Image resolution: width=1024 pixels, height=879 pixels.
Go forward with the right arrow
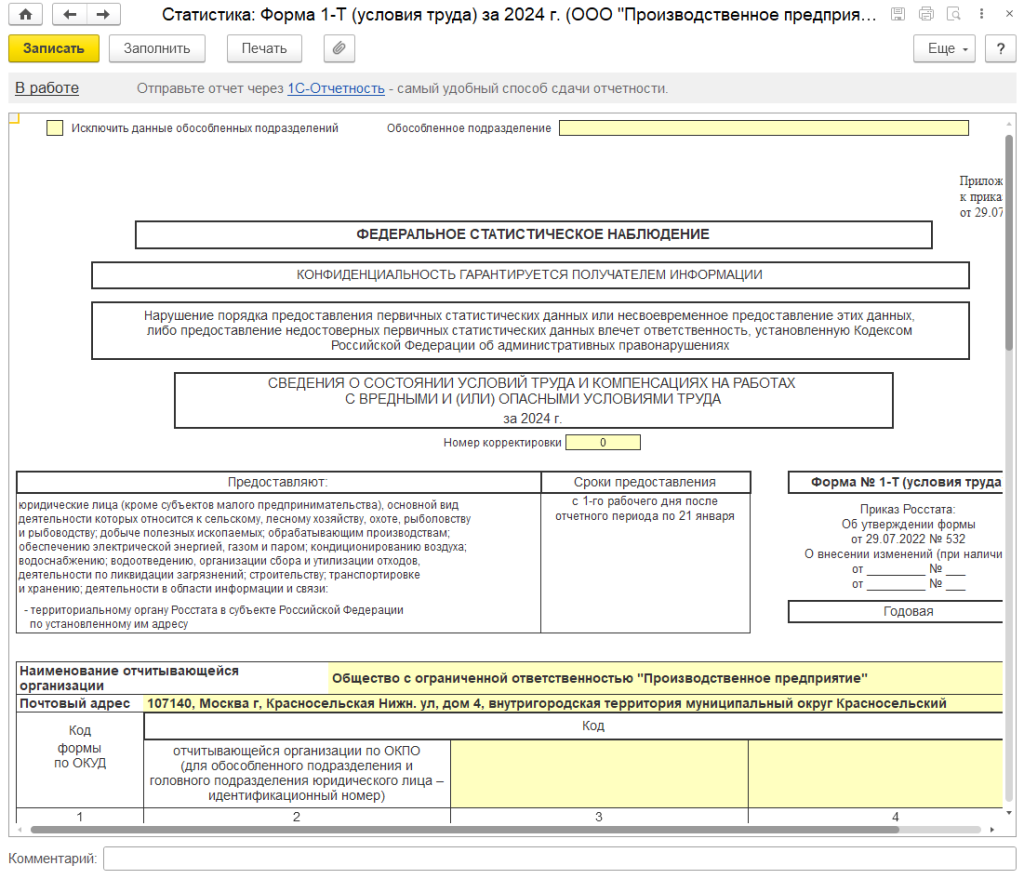click(x=103, y=15)
